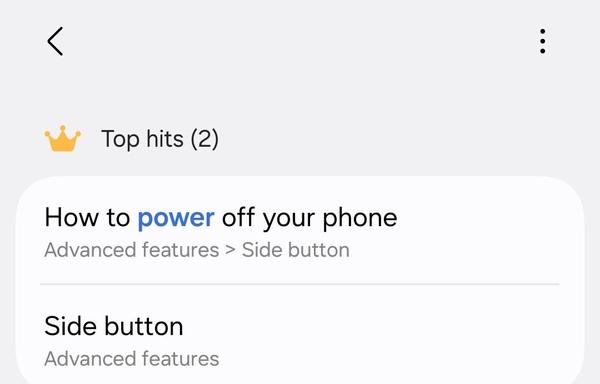The height and width of the screenshot is (384, 600).
Task: Open How to power off your phone
Action: [300, 230]
